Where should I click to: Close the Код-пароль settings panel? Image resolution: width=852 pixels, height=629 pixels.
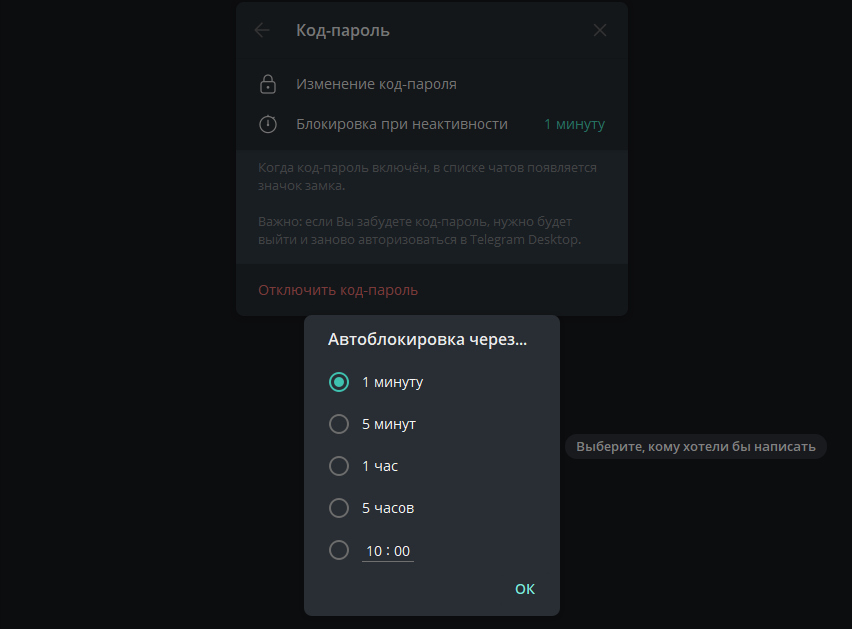[x=600, y=30]
